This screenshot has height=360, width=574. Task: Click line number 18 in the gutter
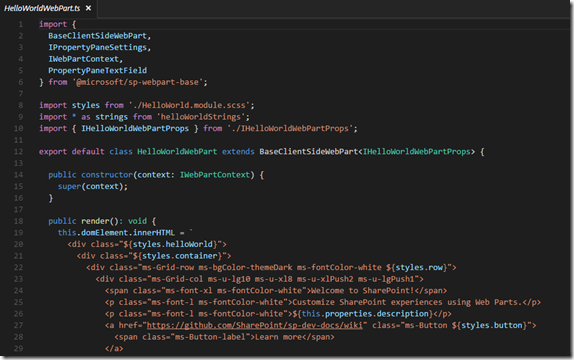(18, 221)
